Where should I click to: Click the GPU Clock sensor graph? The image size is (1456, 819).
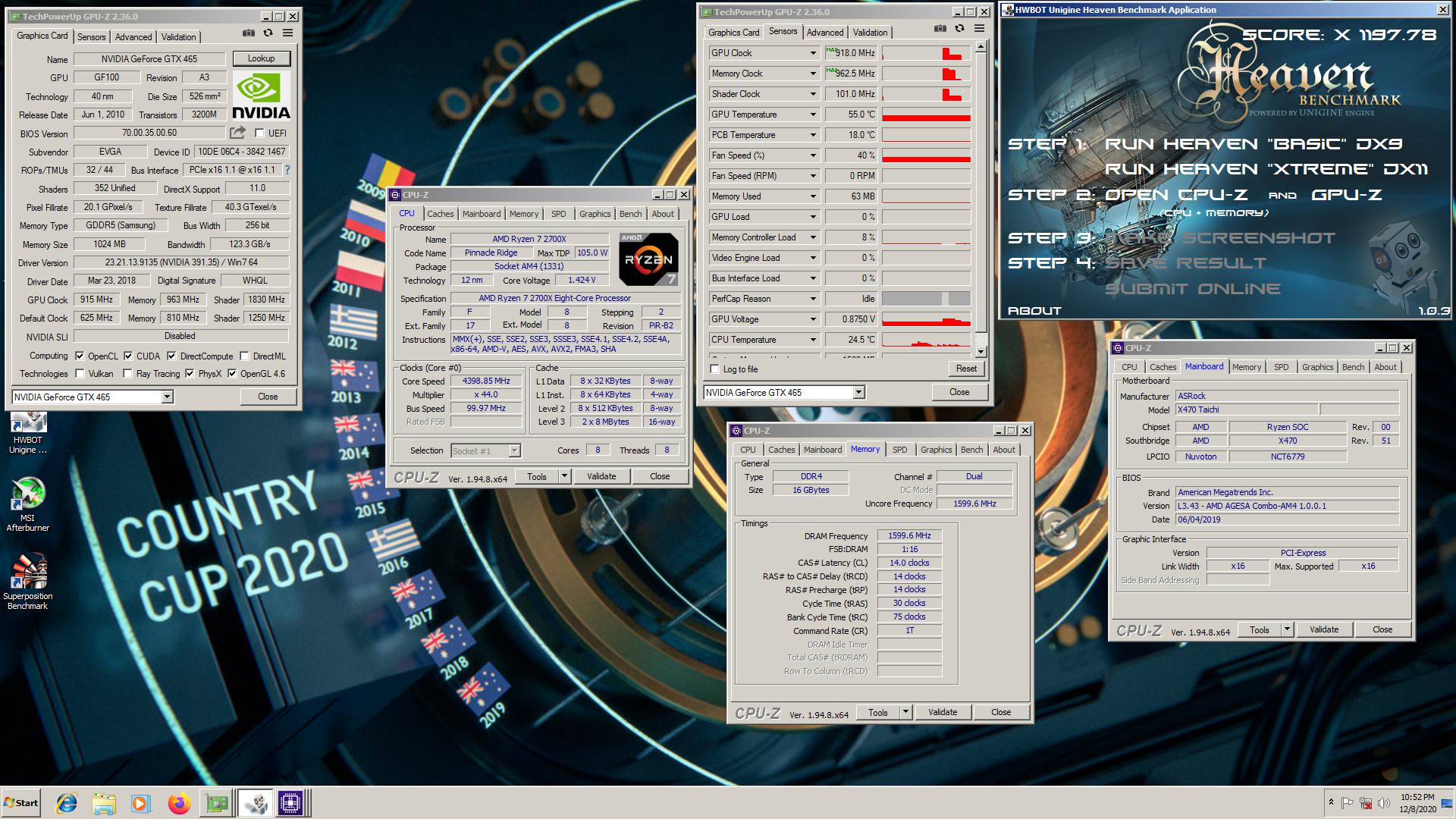(926, 53)
